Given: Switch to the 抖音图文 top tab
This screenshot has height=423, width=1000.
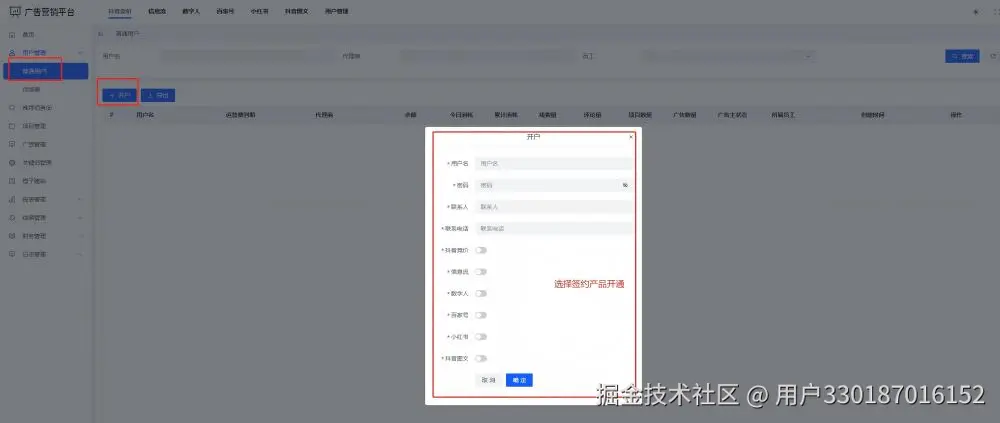Looking at the screenshot, I should pos(297,11).
